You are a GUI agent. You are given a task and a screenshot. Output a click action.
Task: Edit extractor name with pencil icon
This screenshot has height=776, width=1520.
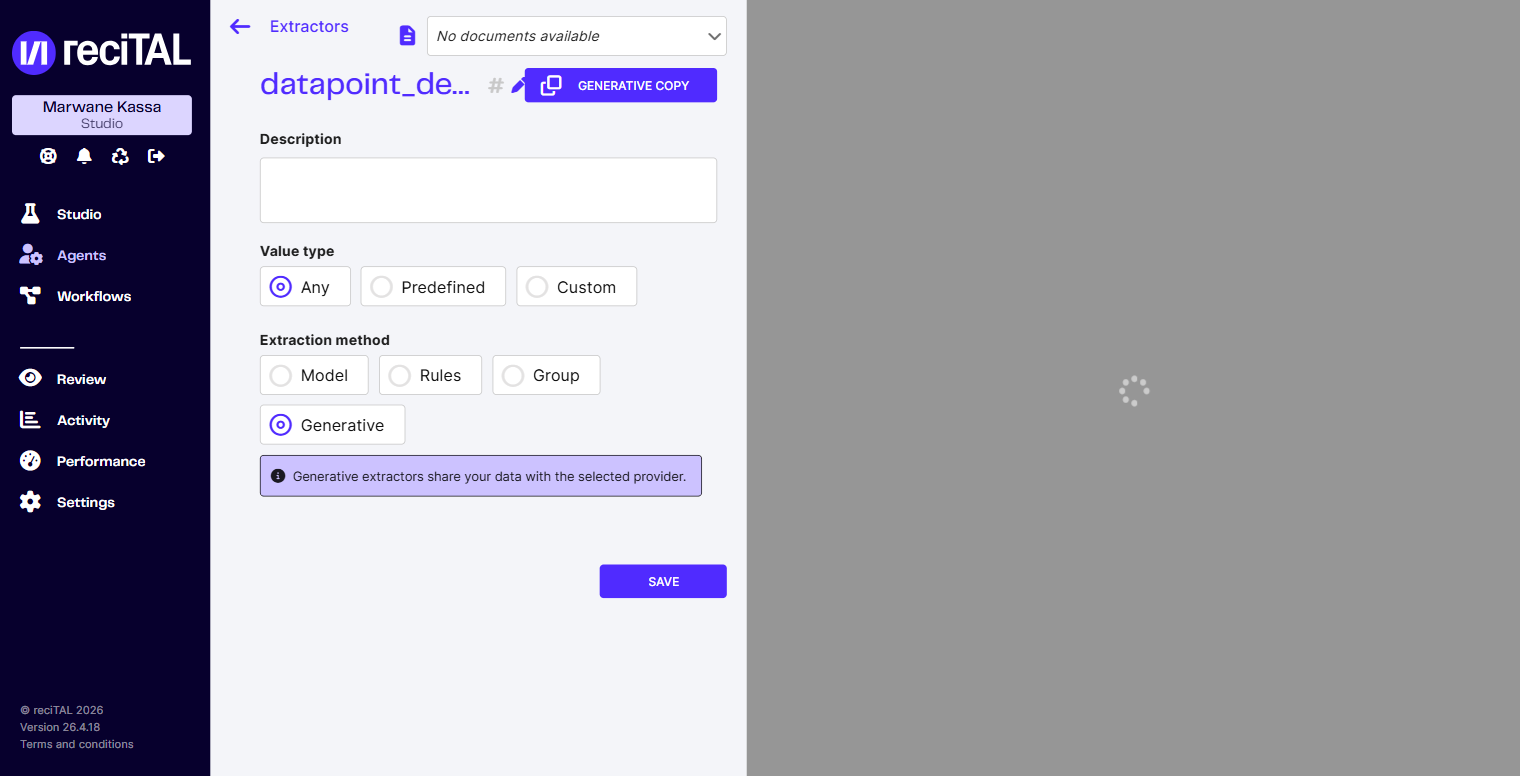[517, 86]
